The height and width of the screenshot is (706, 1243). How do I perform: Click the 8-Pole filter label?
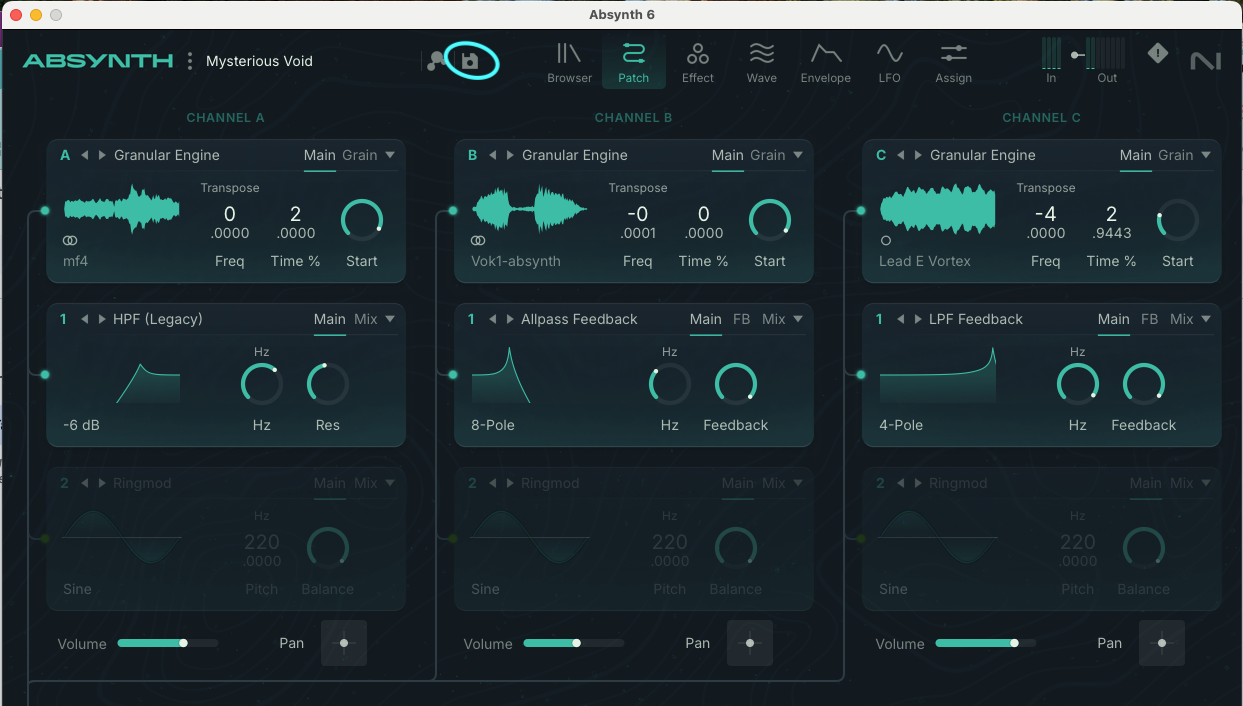point(493,425)
